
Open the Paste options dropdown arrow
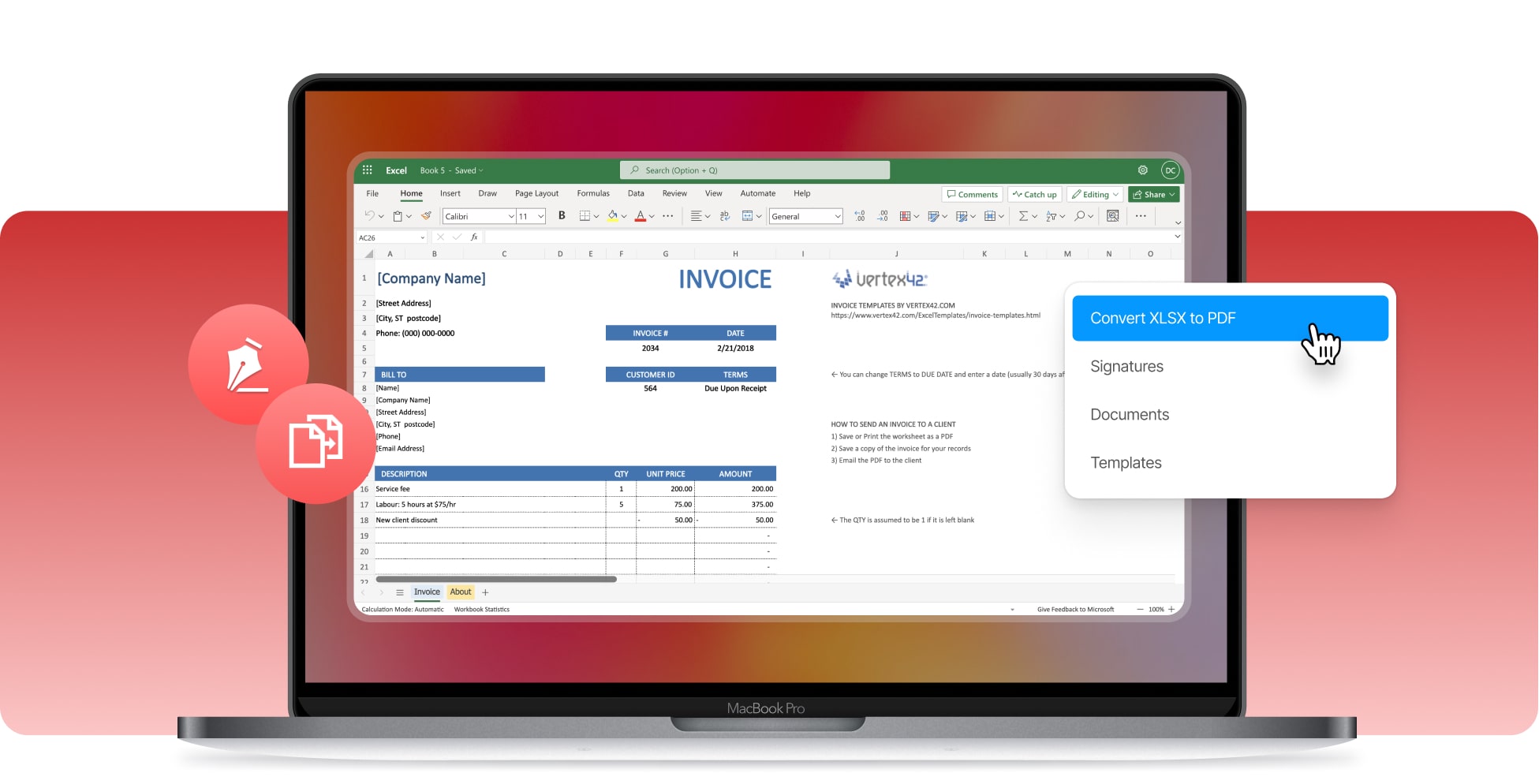pos(409,217)
